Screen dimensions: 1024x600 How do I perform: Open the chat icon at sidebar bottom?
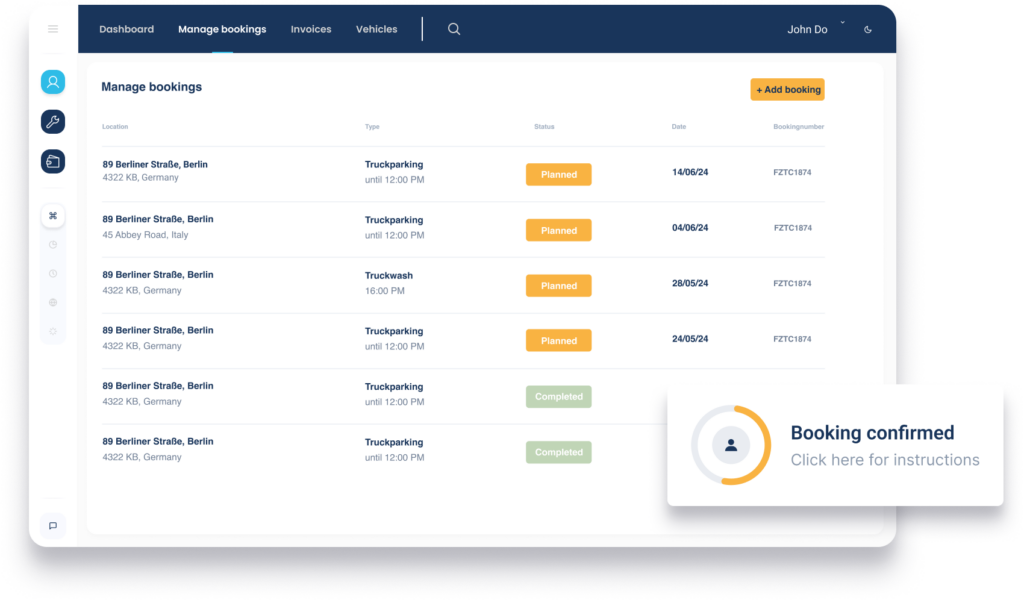[x=53, y=526]
